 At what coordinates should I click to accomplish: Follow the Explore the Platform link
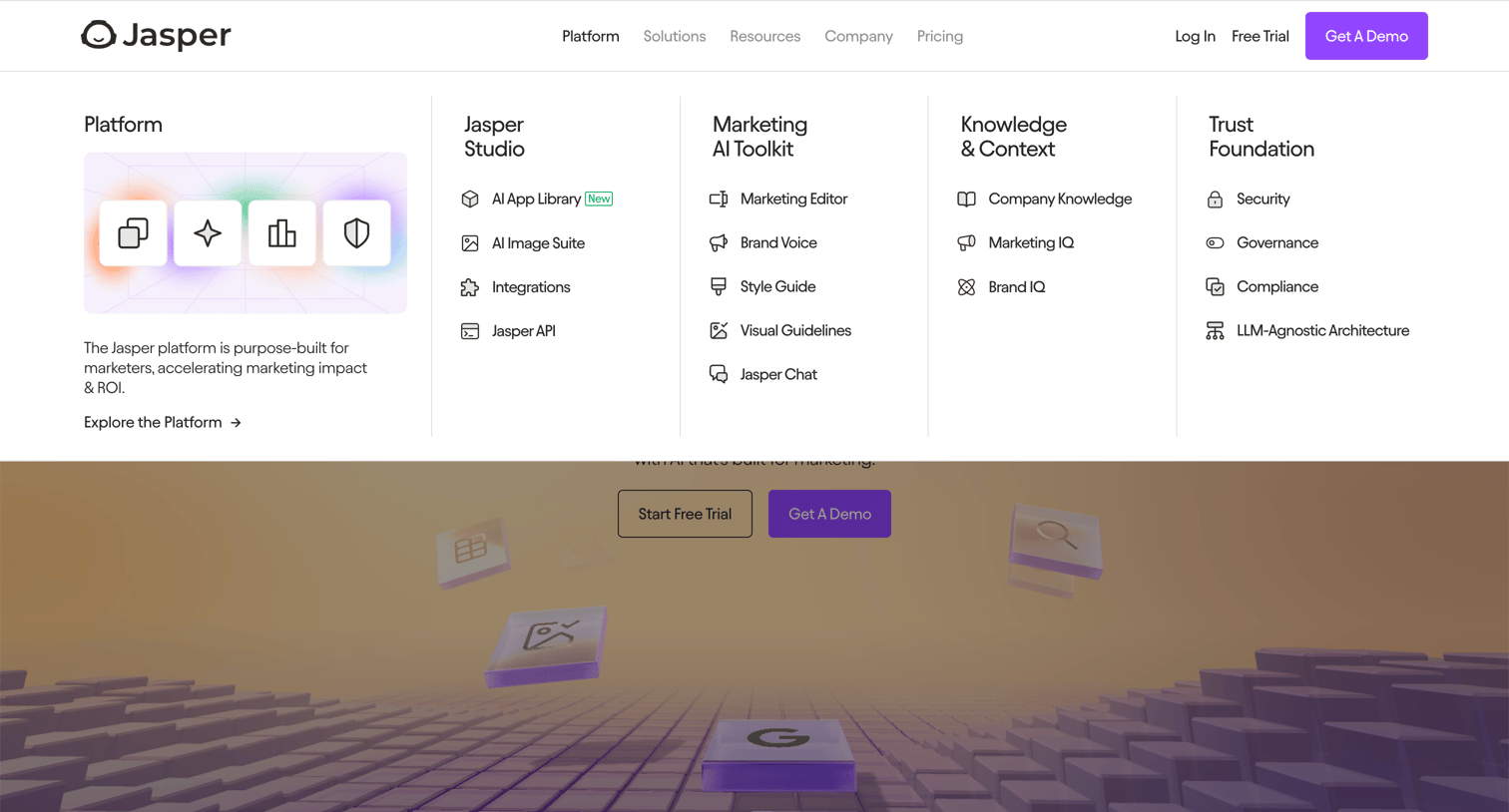163,422
